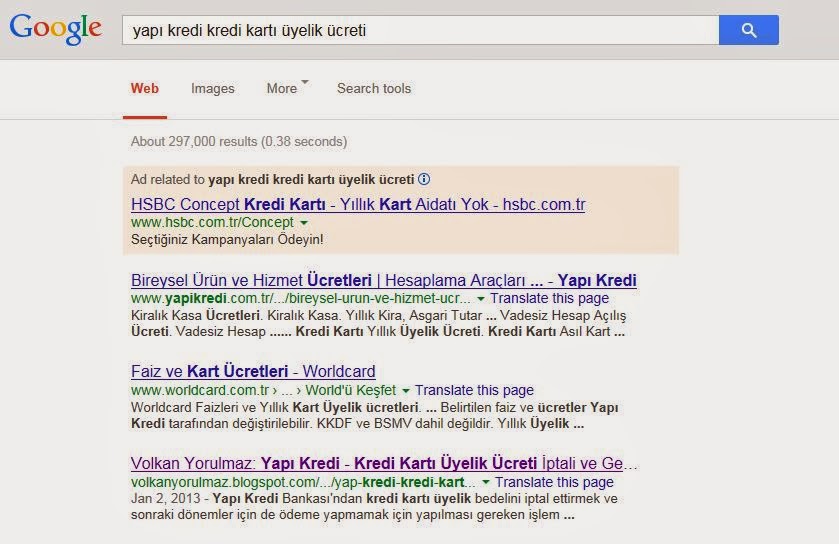Image resolution: width=839 pixels, height=544 pixels.
Task: Click snippet text "Worldcard Faizleri ve Yıllık"
Action: [210, 407]
